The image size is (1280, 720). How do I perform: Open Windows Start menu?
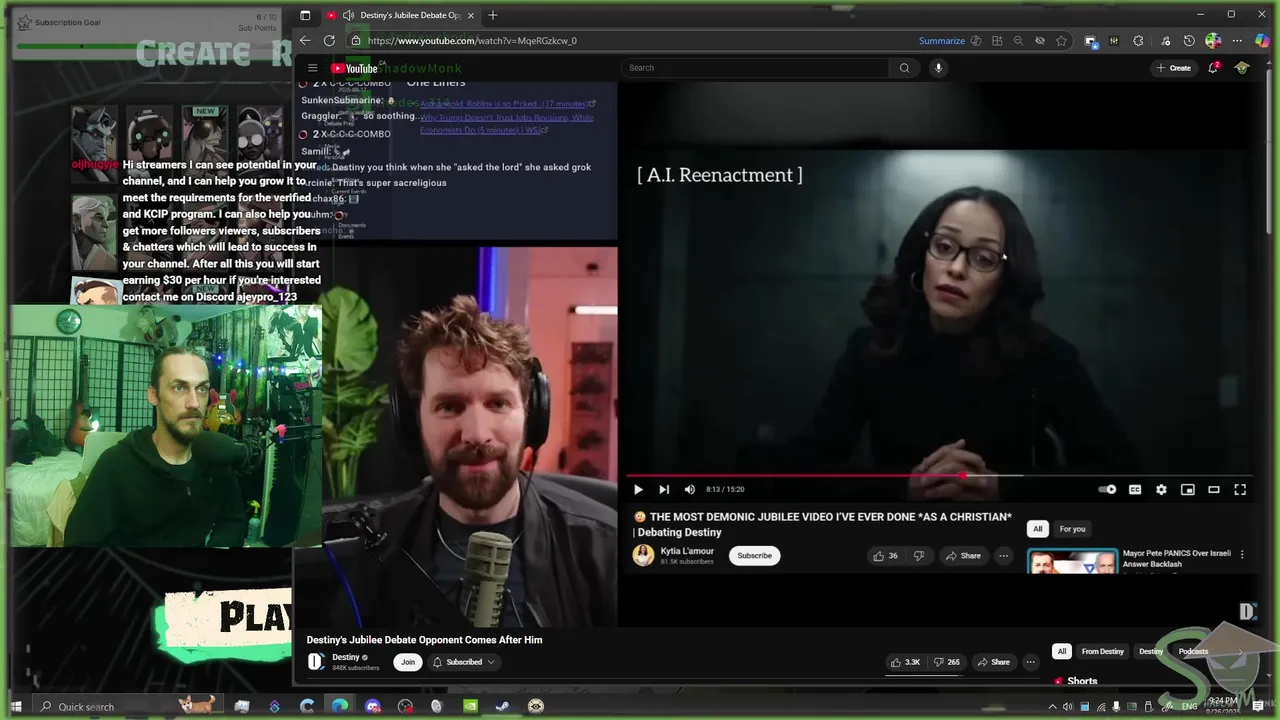(16, 706)
